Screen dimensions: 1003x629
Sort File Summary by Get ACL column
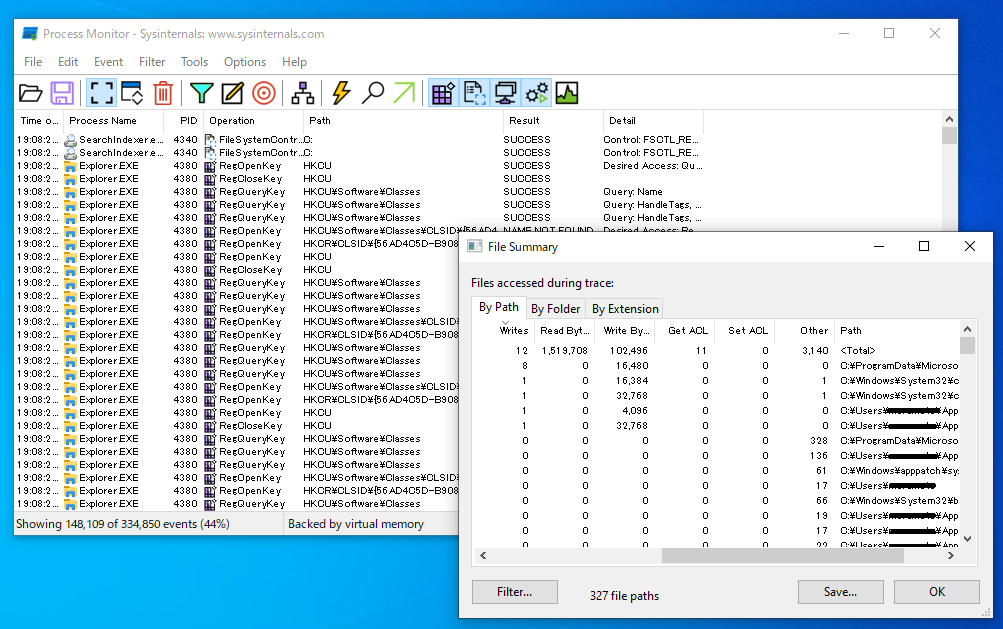pos(685,330)
